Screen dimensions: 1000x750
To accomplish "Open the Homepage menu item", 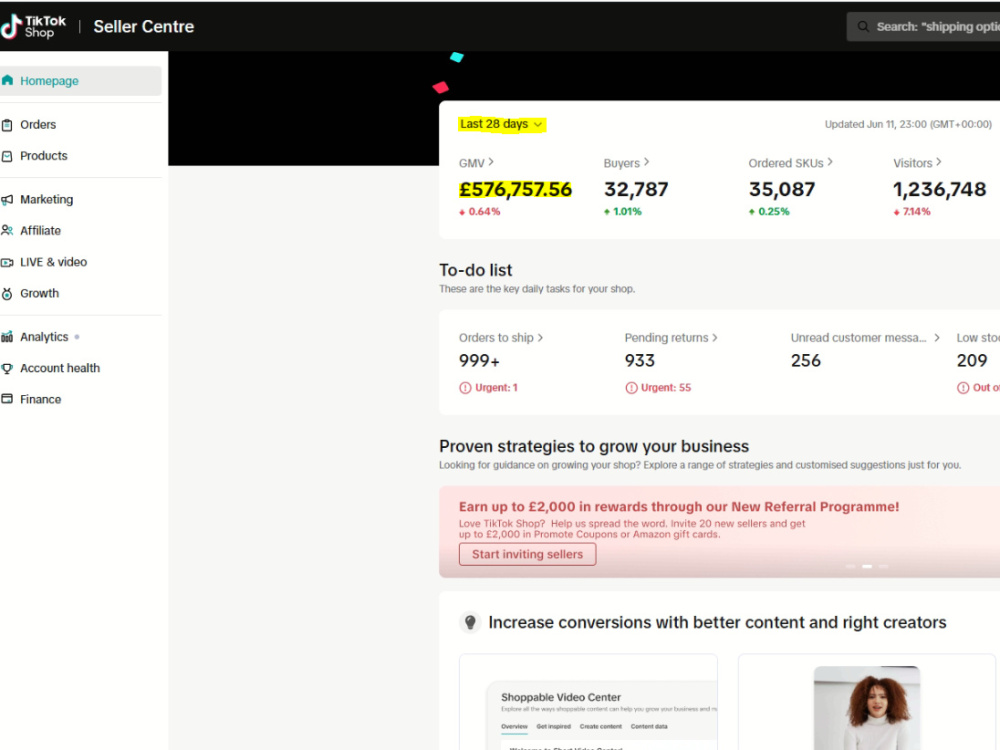I will (80, 81).
